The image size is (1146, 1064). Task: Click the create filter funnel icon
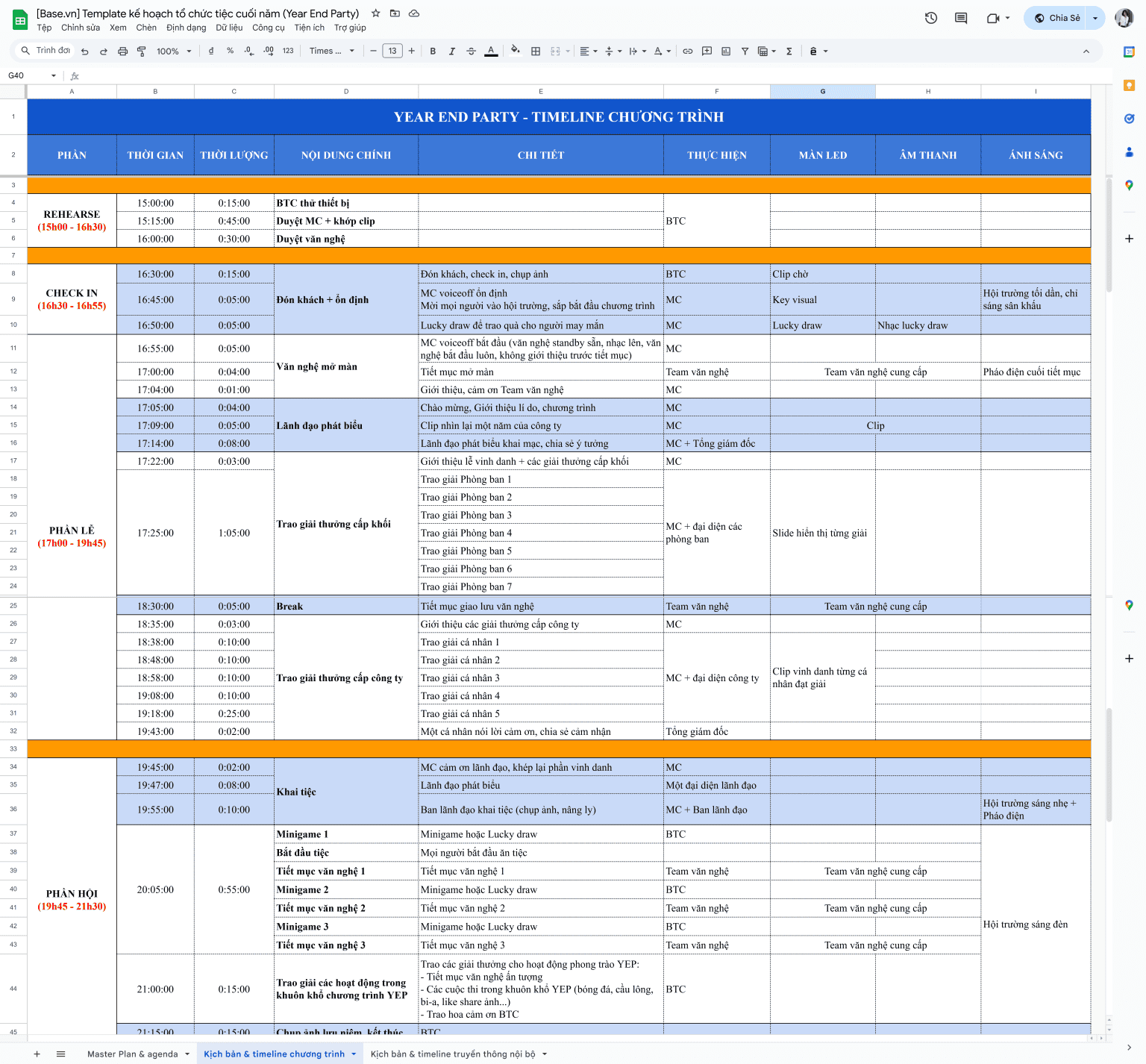(745, 51)
